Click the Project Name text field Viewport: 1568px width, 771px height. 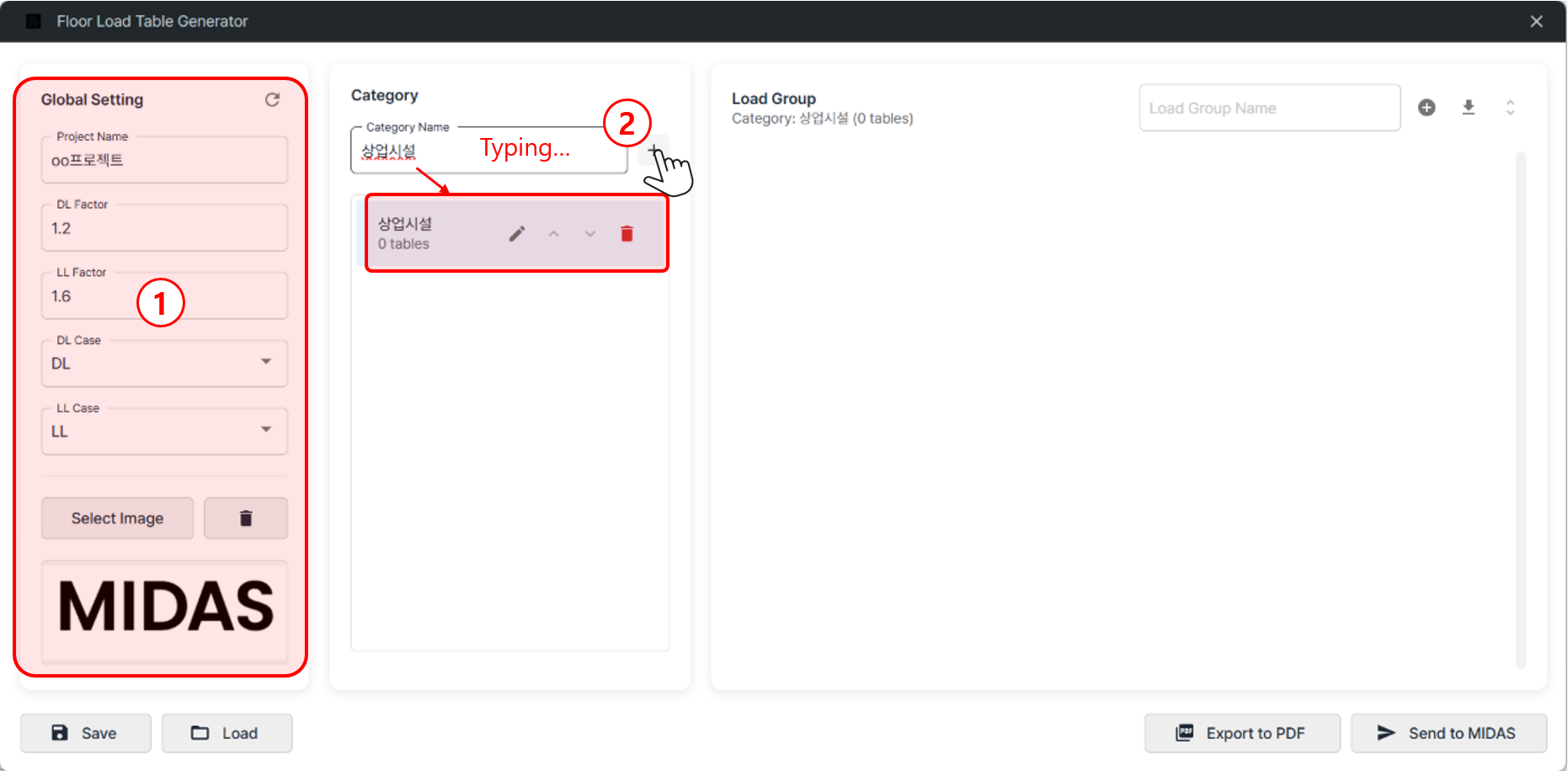pyautogui.click(x=164, y=161)
